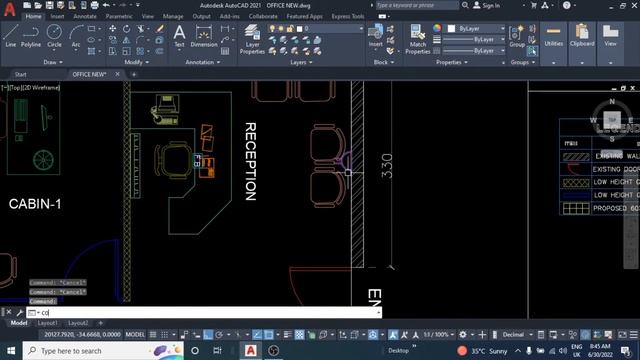Toggle snap mode in status bar
This screenshot has width=640, height=360.
coord(164,335)
